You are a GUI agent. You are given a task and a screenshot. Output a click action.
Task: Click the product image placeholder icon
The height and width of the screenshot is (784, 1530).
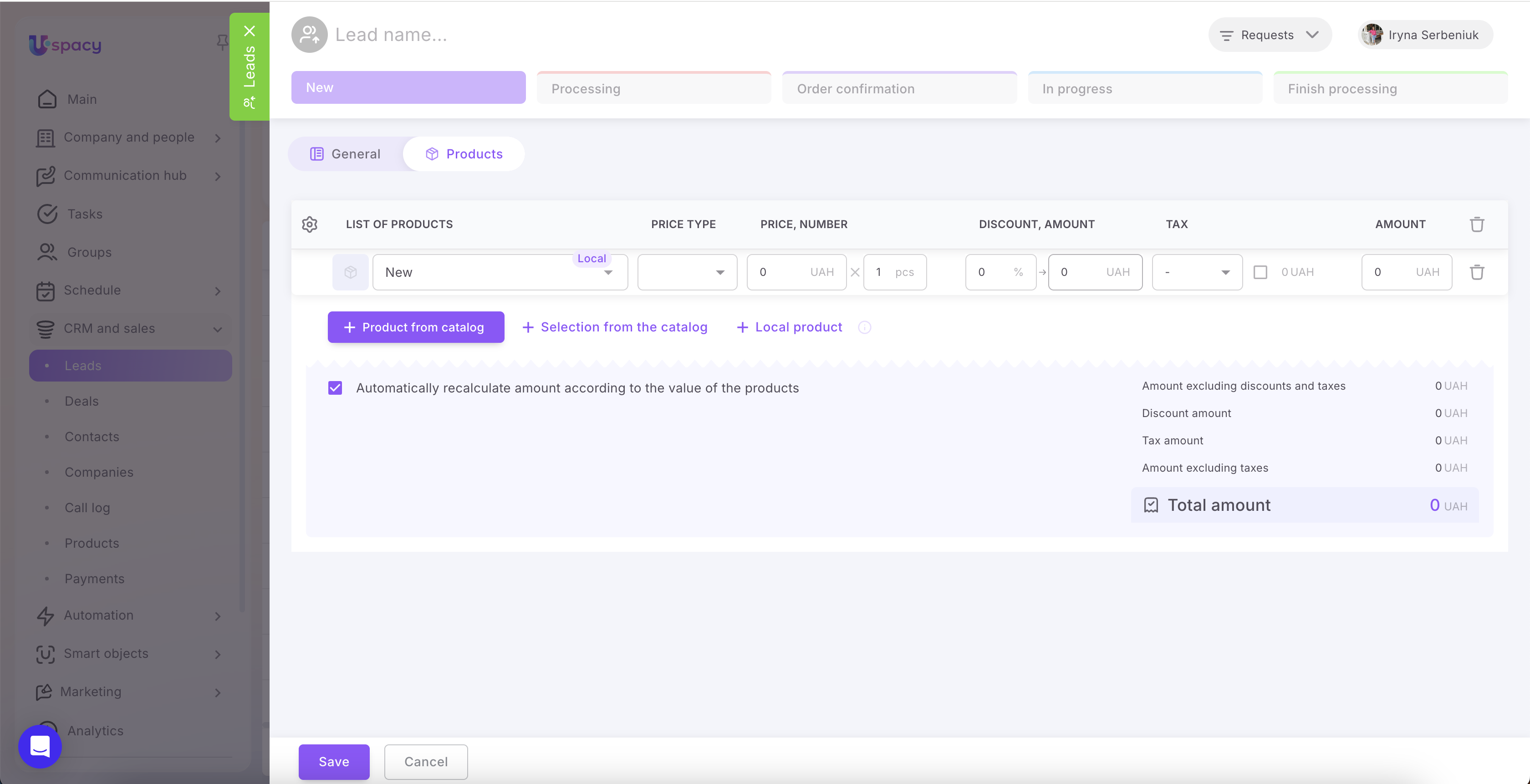(x=351, y=272)
